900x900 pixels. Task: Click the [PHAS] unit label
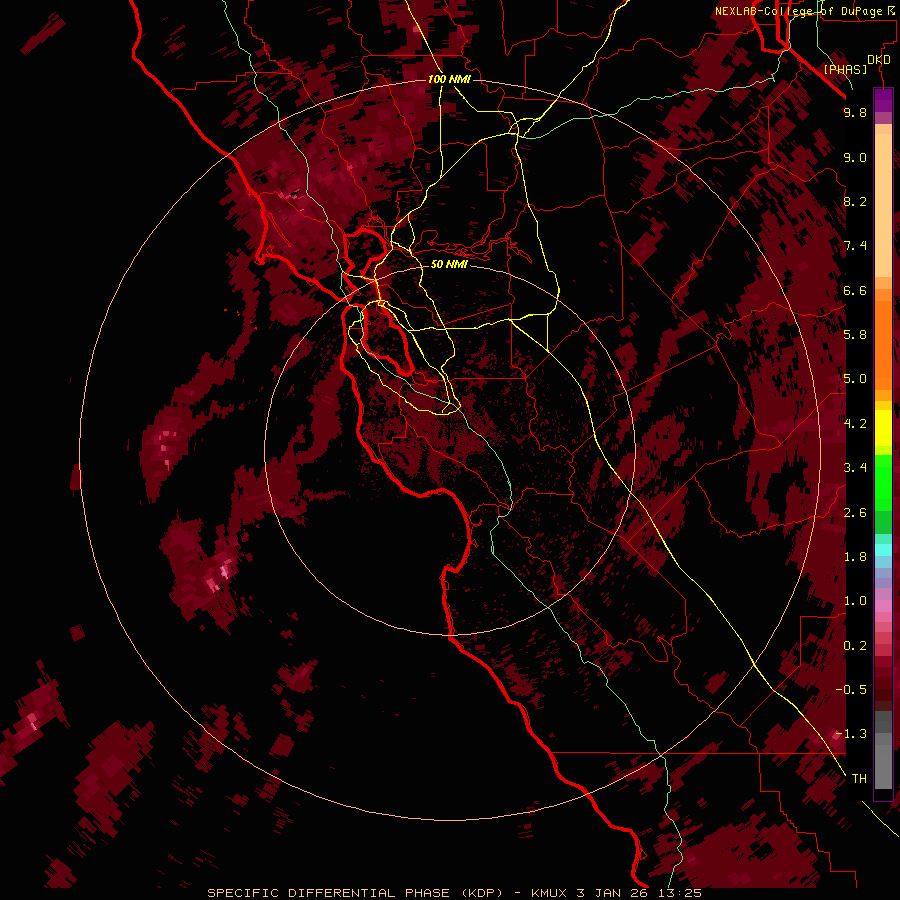tap(845, 70)
